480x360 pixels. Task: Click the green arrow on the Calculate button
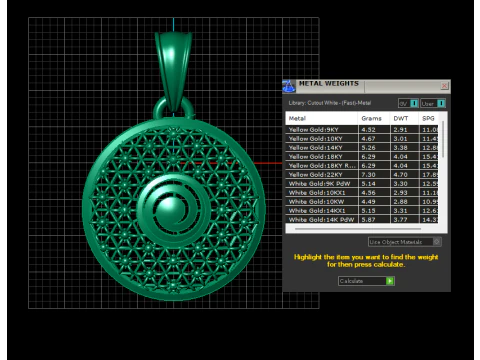tap(390, 281)
